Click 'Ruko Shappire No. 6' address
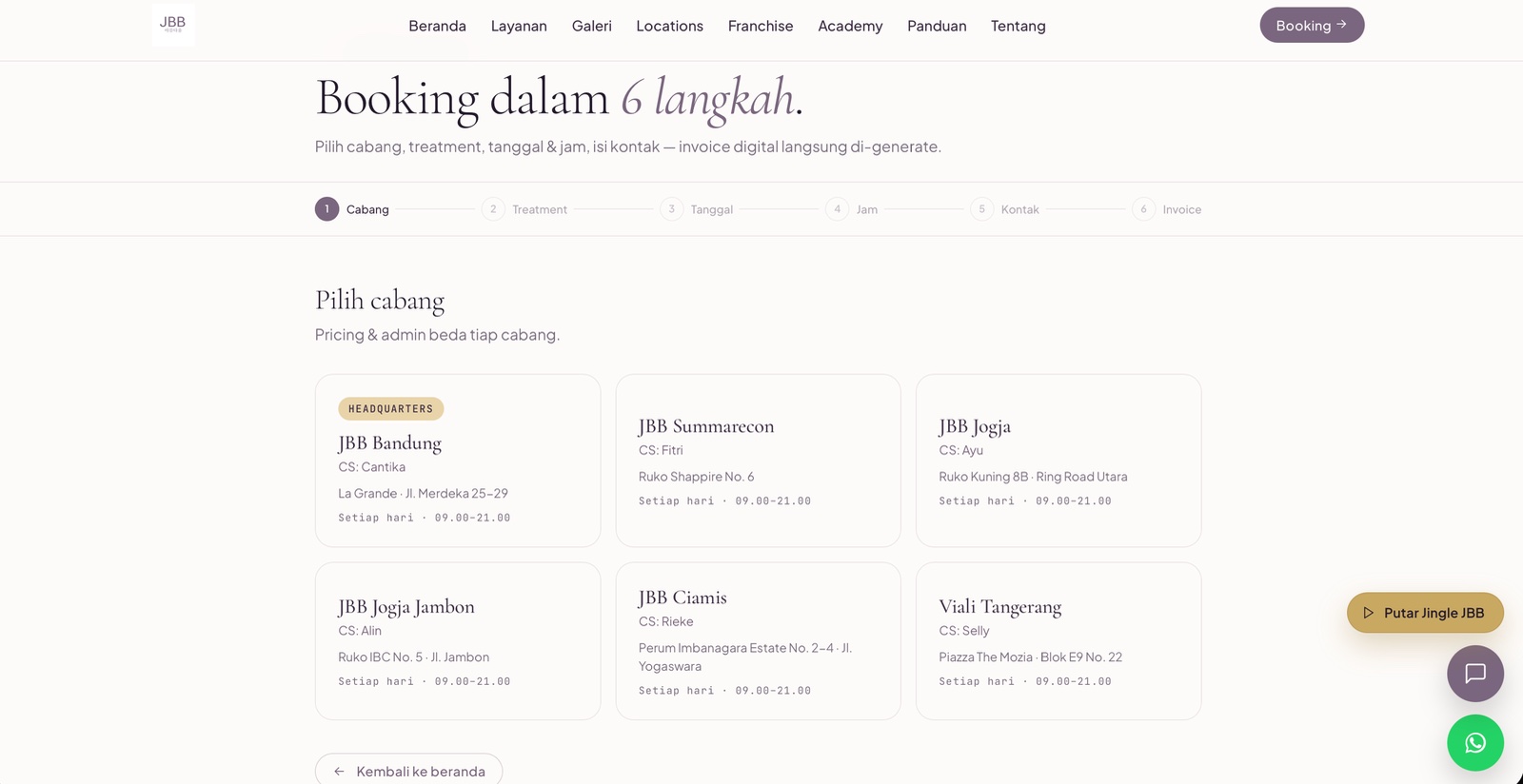This screenshot has width=1523, height=784. pyautogui.click(x=697, y=477)
